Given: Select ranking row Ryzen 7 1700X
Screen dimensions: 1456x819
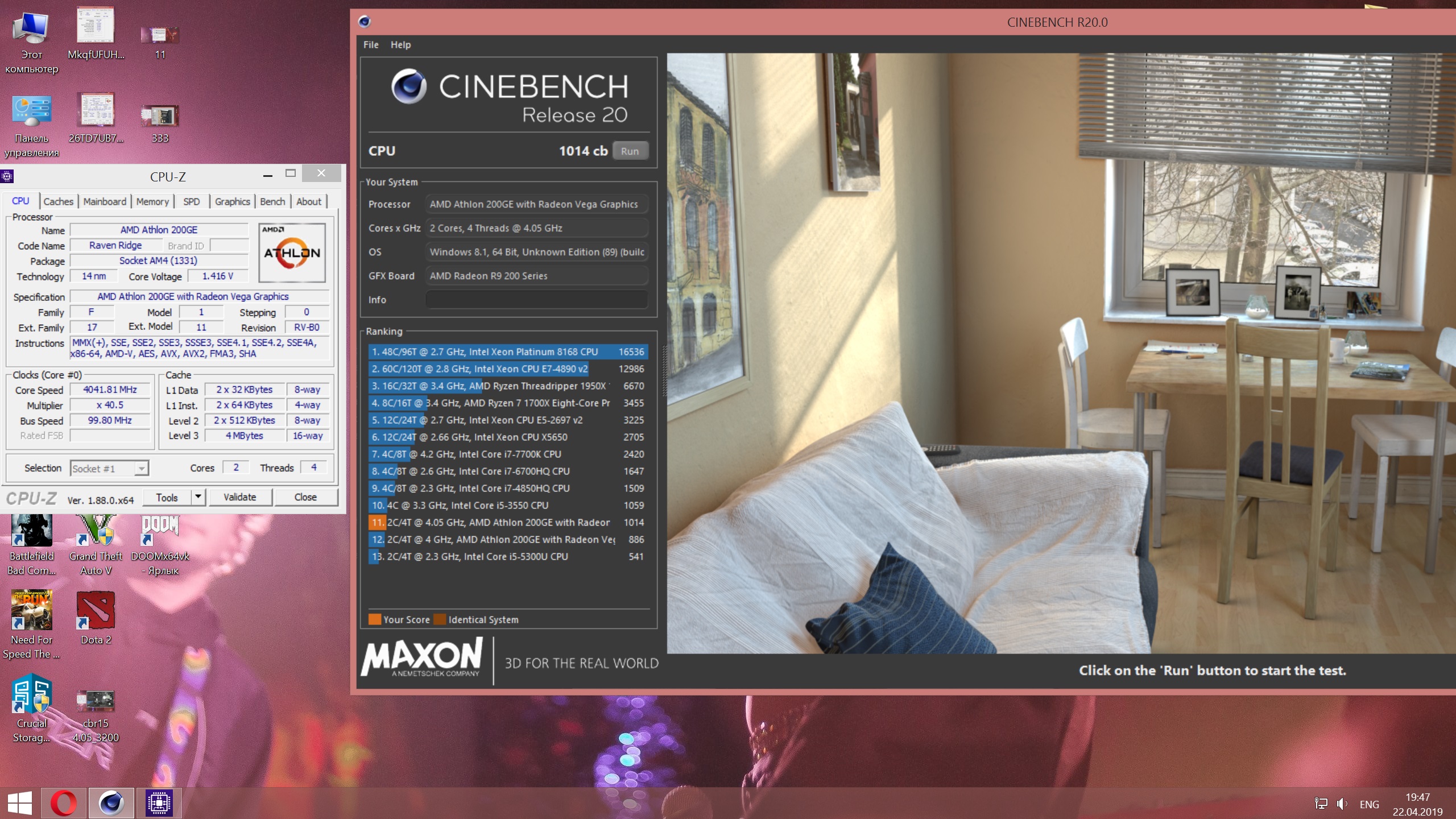Looking at the screenshot, I should 508,403.
